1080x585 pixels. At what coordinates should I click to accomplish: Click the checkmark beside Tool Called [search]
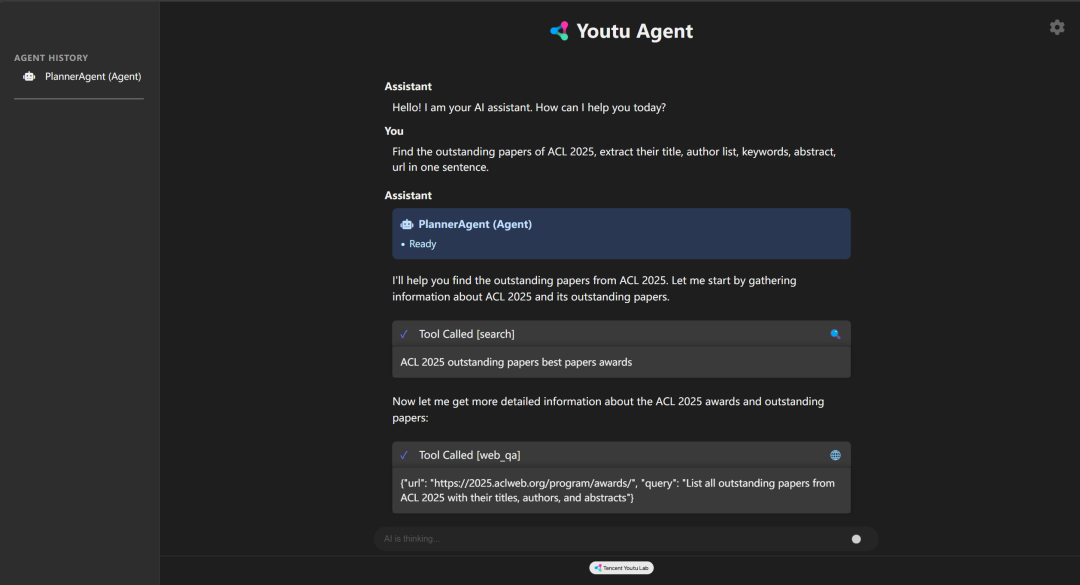(404, 334)
